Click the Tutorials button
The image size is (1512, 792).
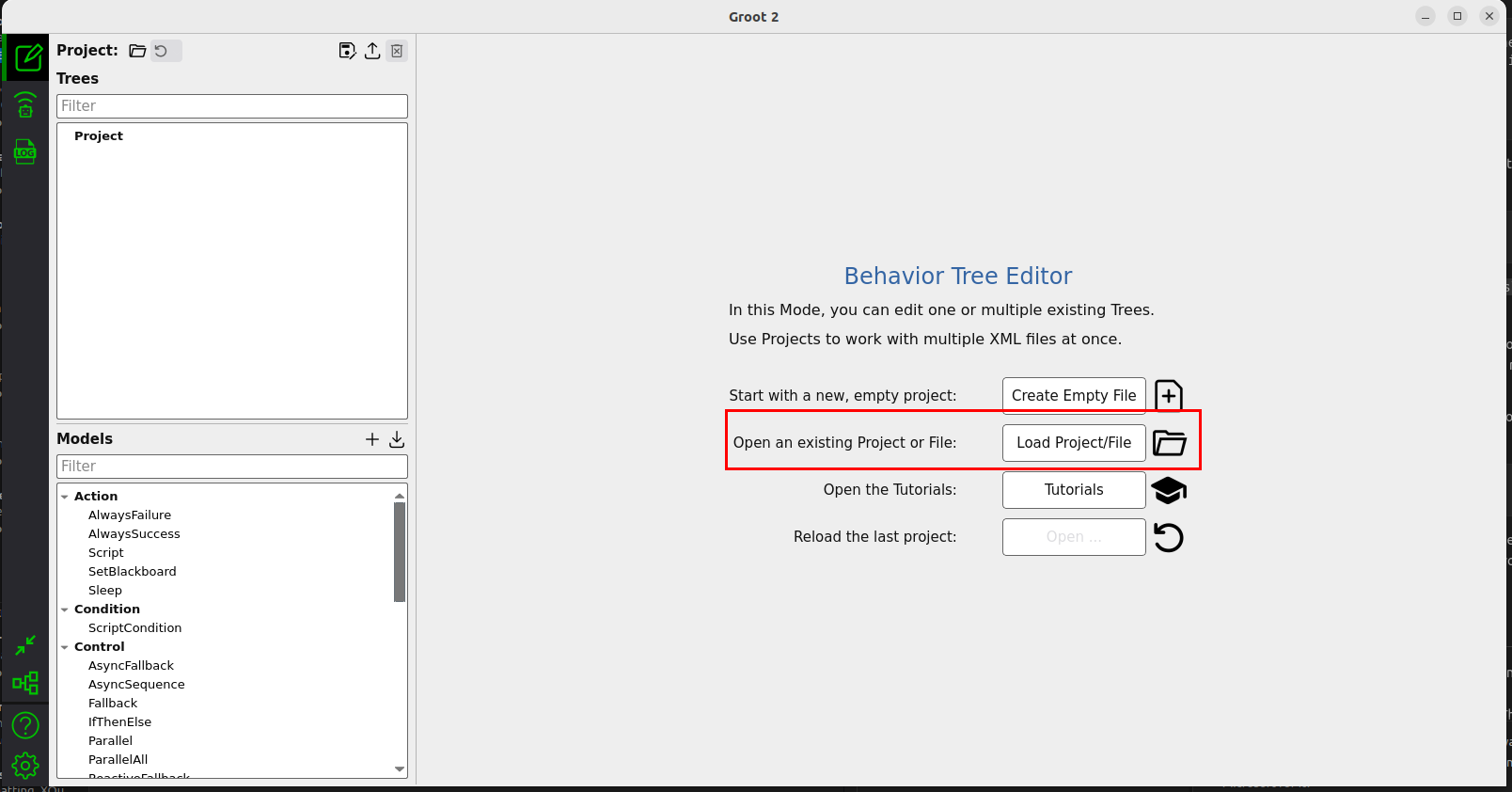1074,490
